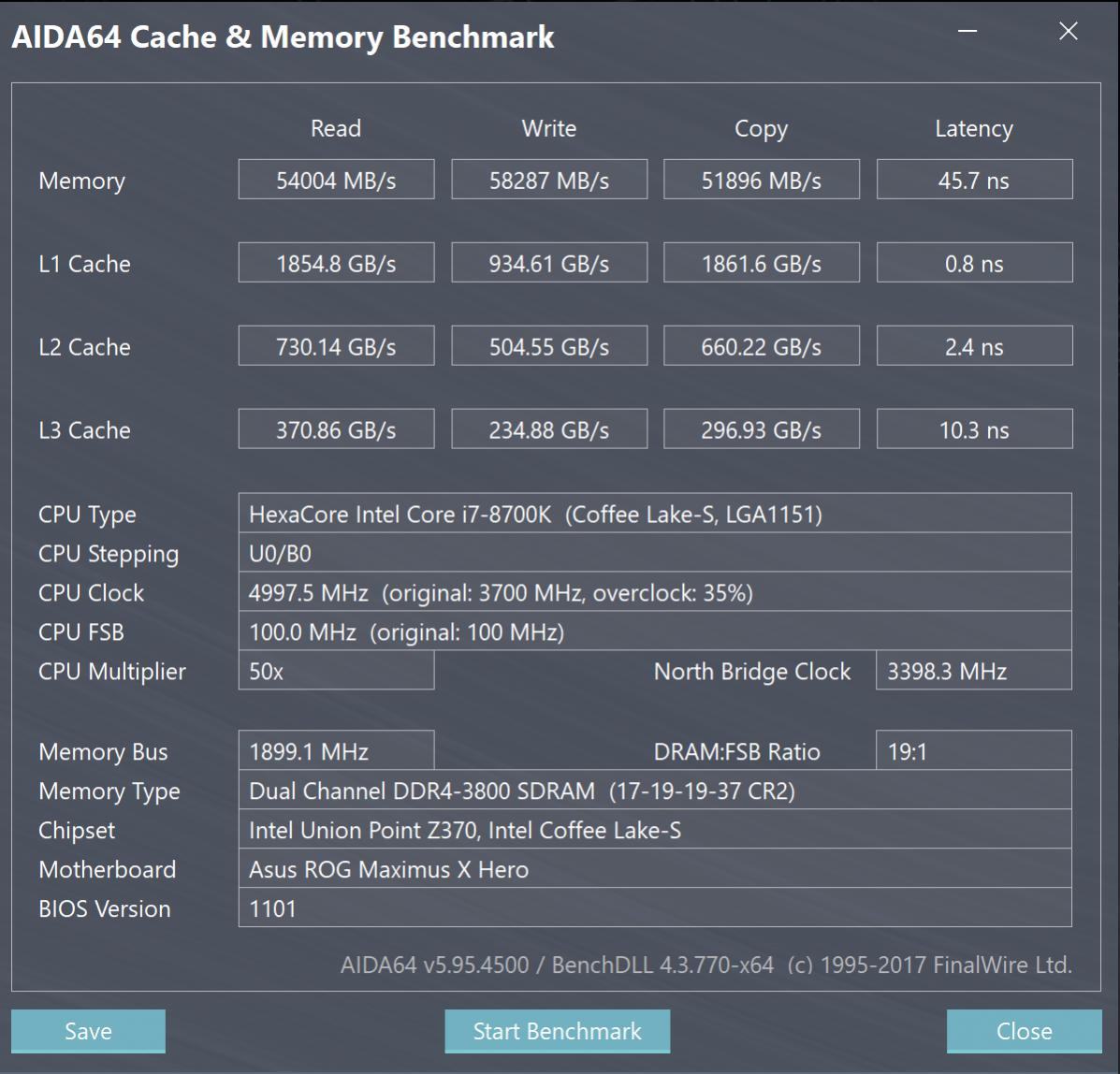Select the Memory Write speed box
Image resolution: width=1120 pixels, height=1074 pixels.
[548, 179]
